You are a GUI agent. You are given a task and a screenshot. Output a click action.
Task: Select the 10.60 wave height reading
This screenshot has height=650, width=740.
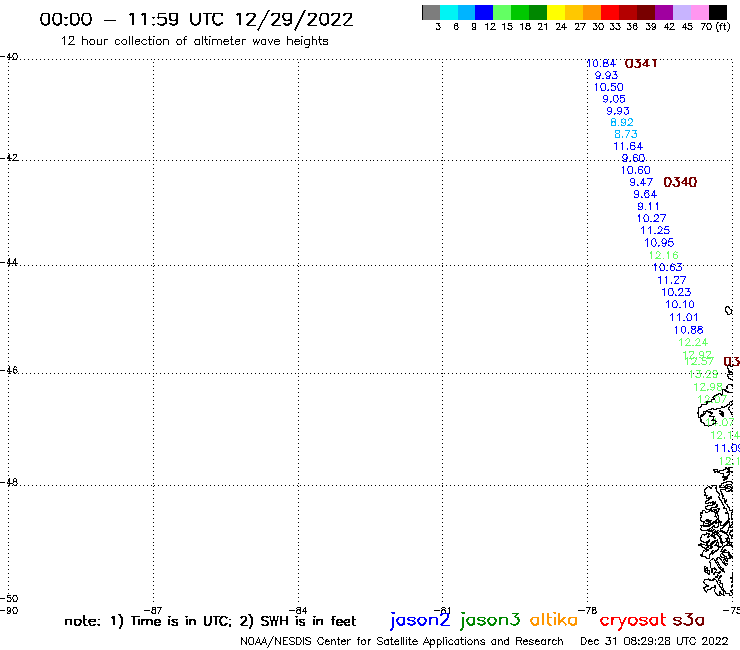(635, 170)
